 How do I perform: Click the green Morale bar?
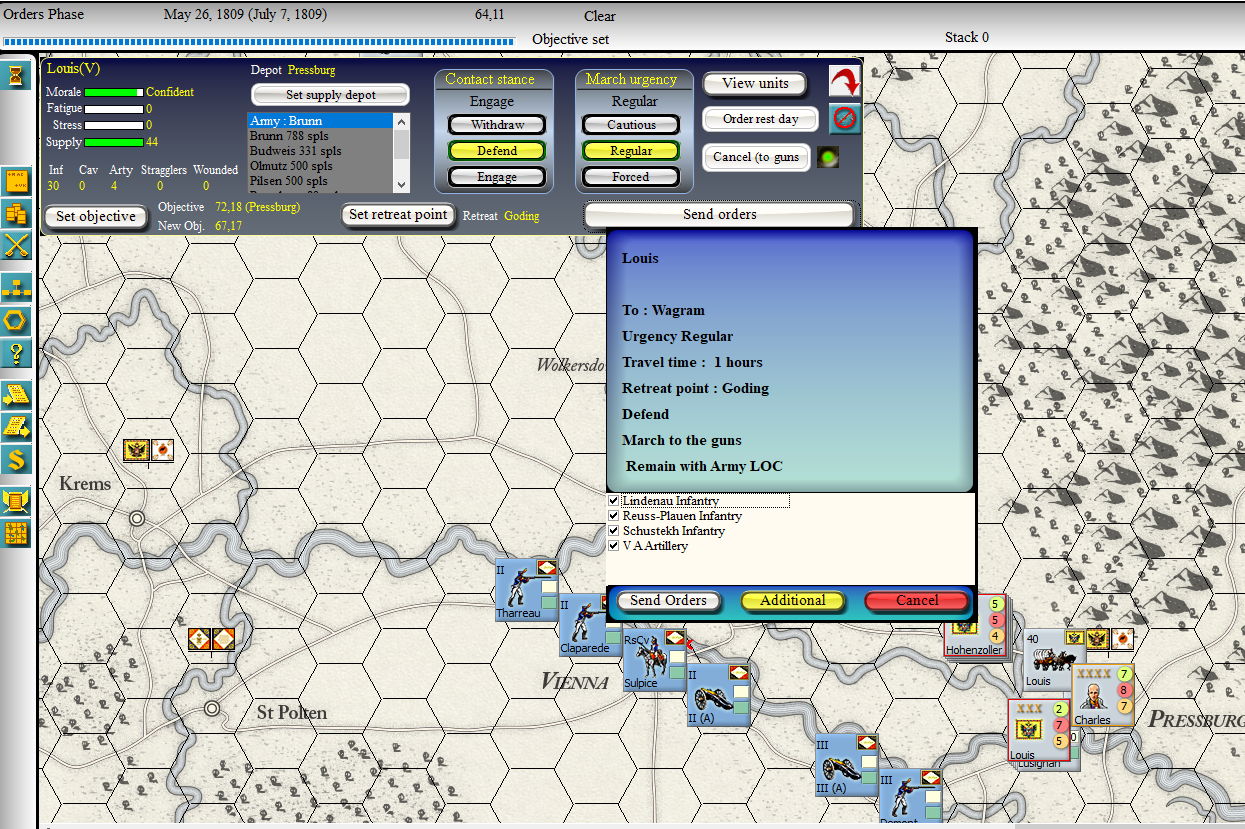pyautogui.click(x=114, y=92)
